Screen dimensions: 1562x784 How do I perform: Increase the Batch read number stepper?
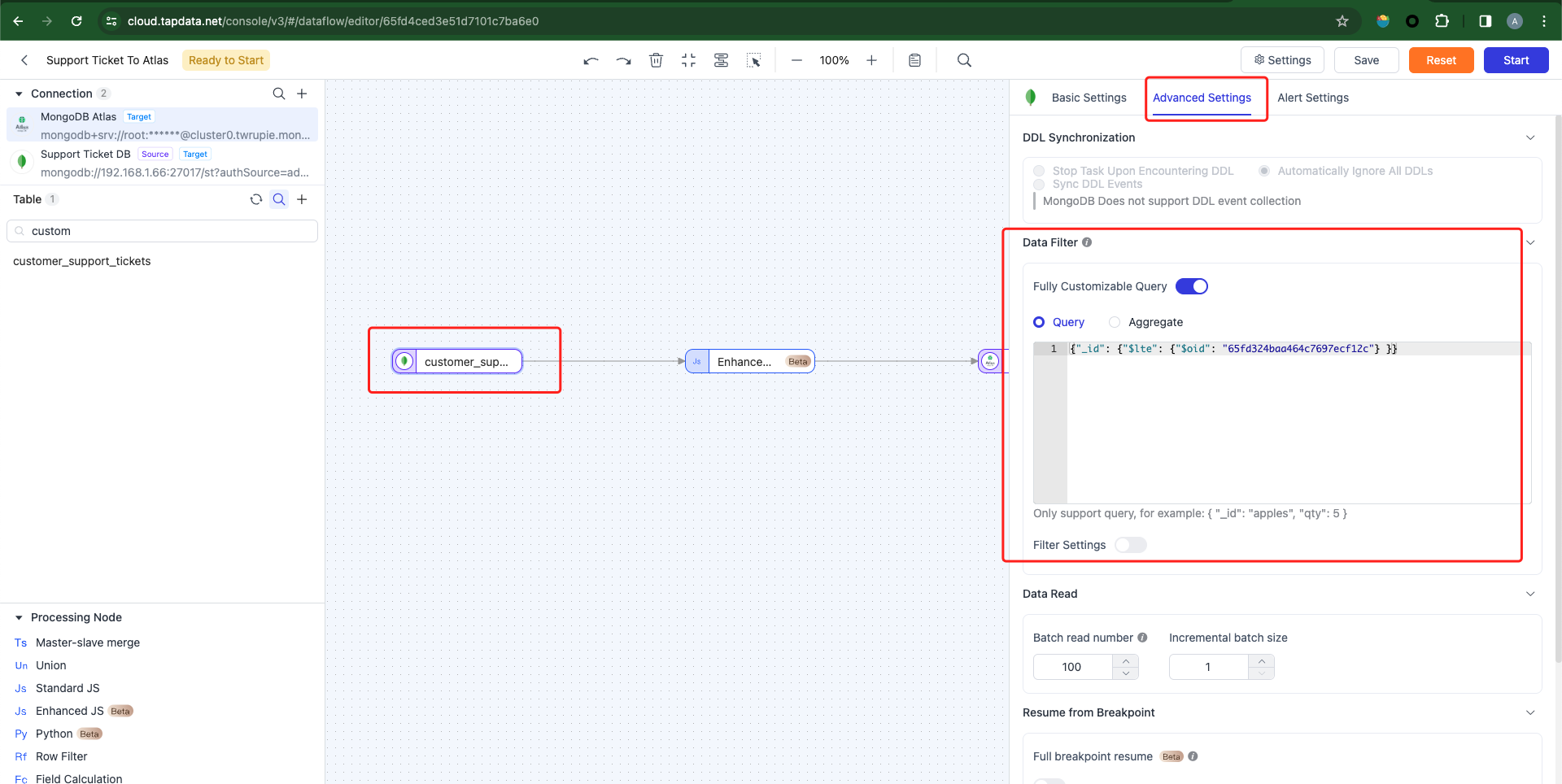[x=1126, y=661]
